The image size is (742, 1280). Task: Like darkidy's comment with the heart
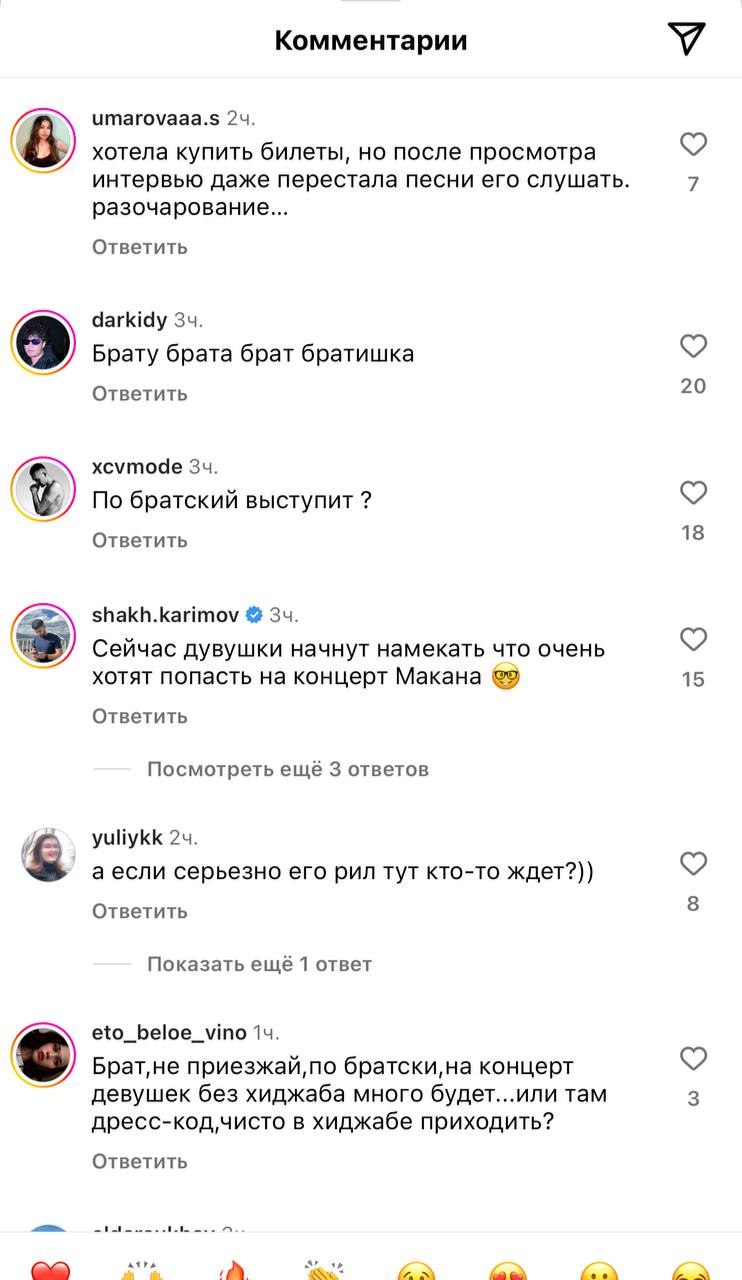point(693,347)
